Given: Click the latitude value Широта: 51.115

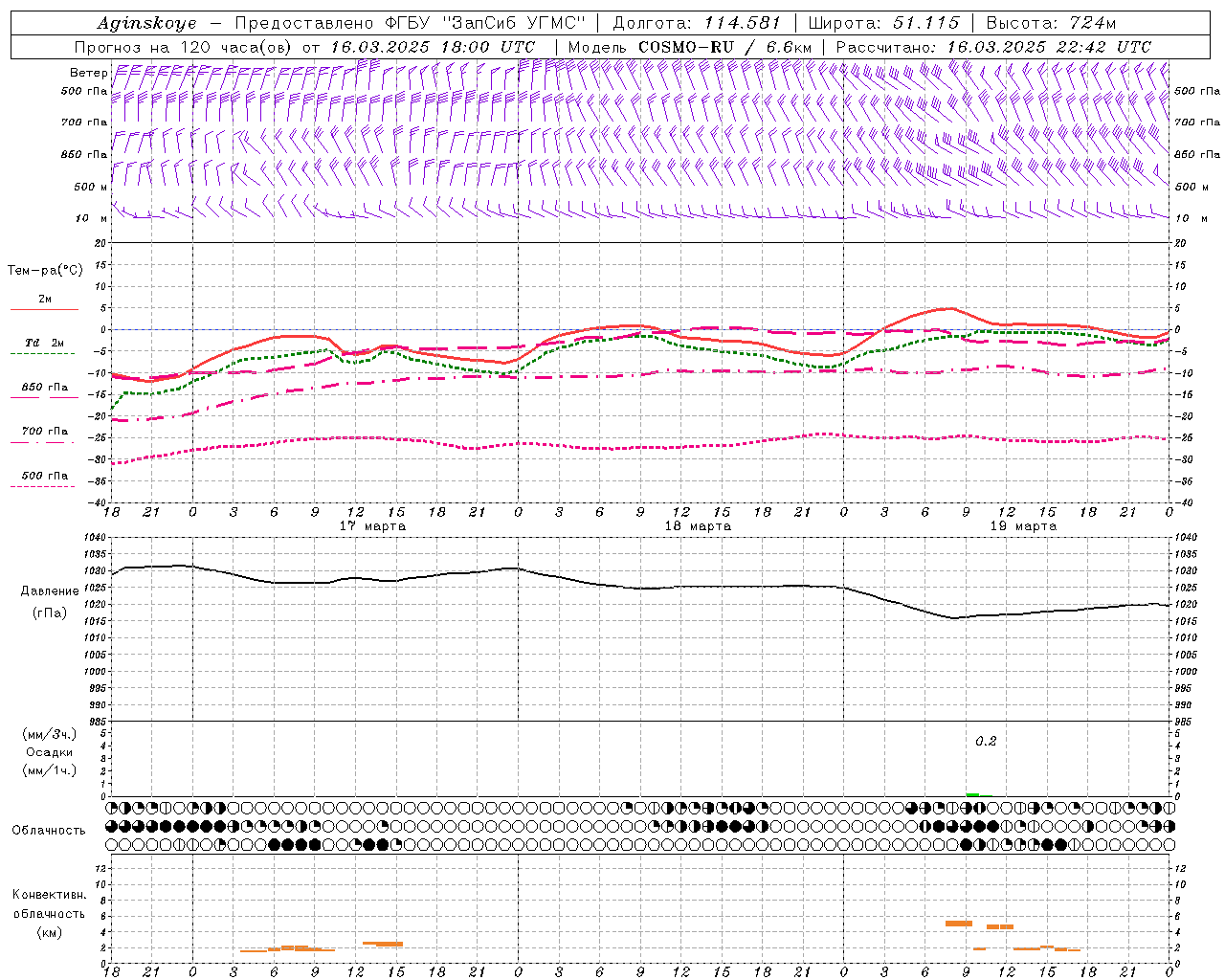Looking at the screenshot, I should coord(883,23).
